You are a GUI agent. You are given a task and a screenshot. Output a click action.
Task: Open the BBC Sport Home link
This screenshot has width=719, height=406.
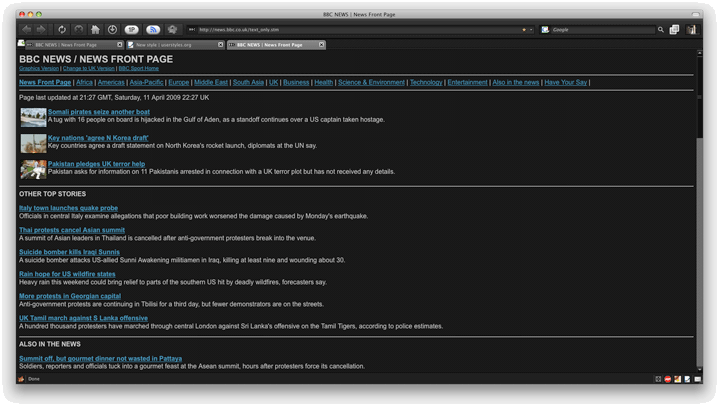point(138,68)
